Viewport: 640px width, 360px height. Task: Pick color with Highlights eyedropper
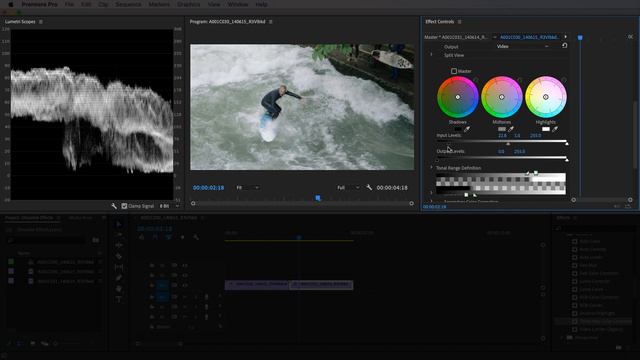pyautogui.click(x=555, y=129)
